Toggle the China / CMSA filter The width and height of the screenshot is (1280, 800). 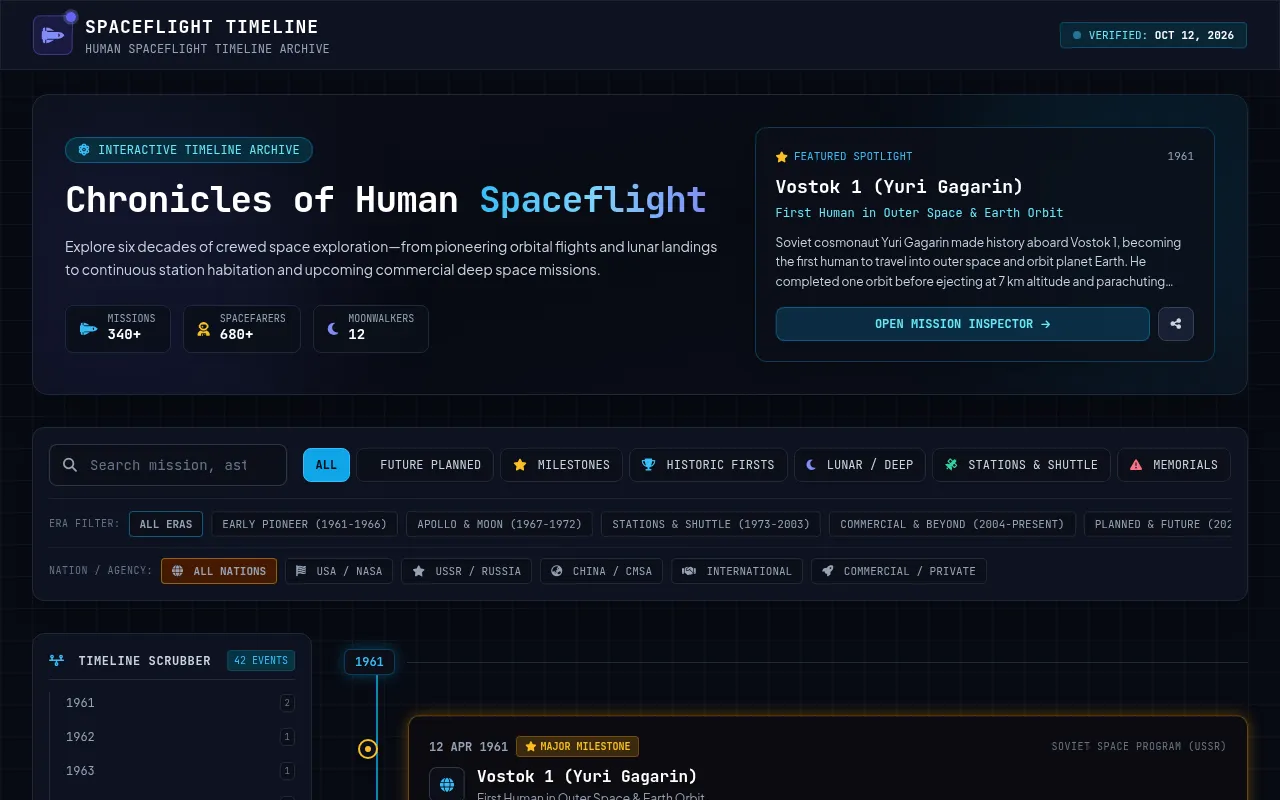pos(601,571)
